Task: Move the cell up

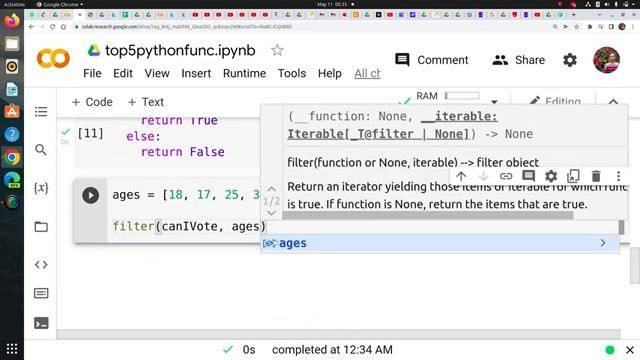Action: [461, 176]
